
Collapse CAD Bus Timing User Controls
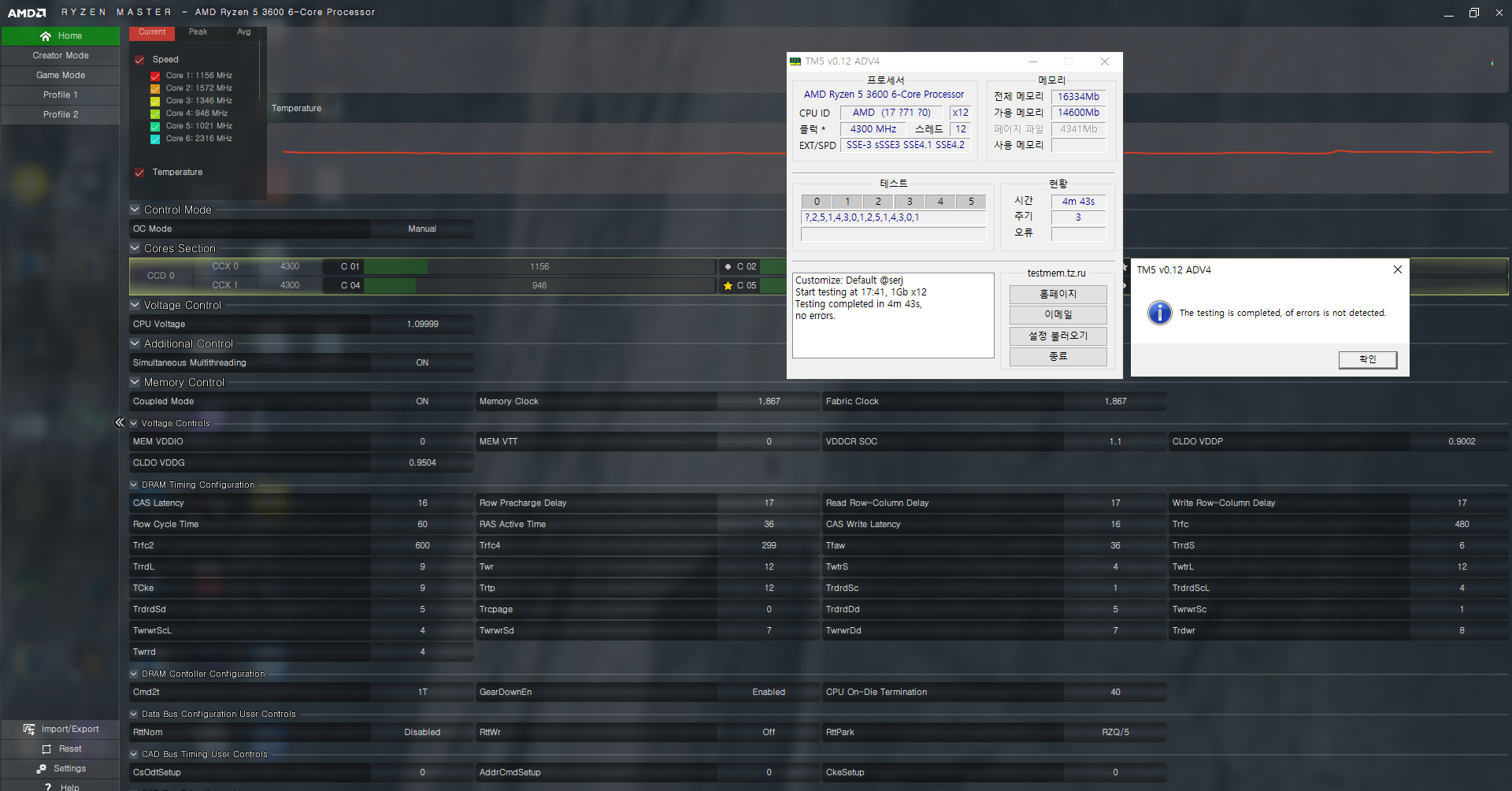[x=134, y=754]
